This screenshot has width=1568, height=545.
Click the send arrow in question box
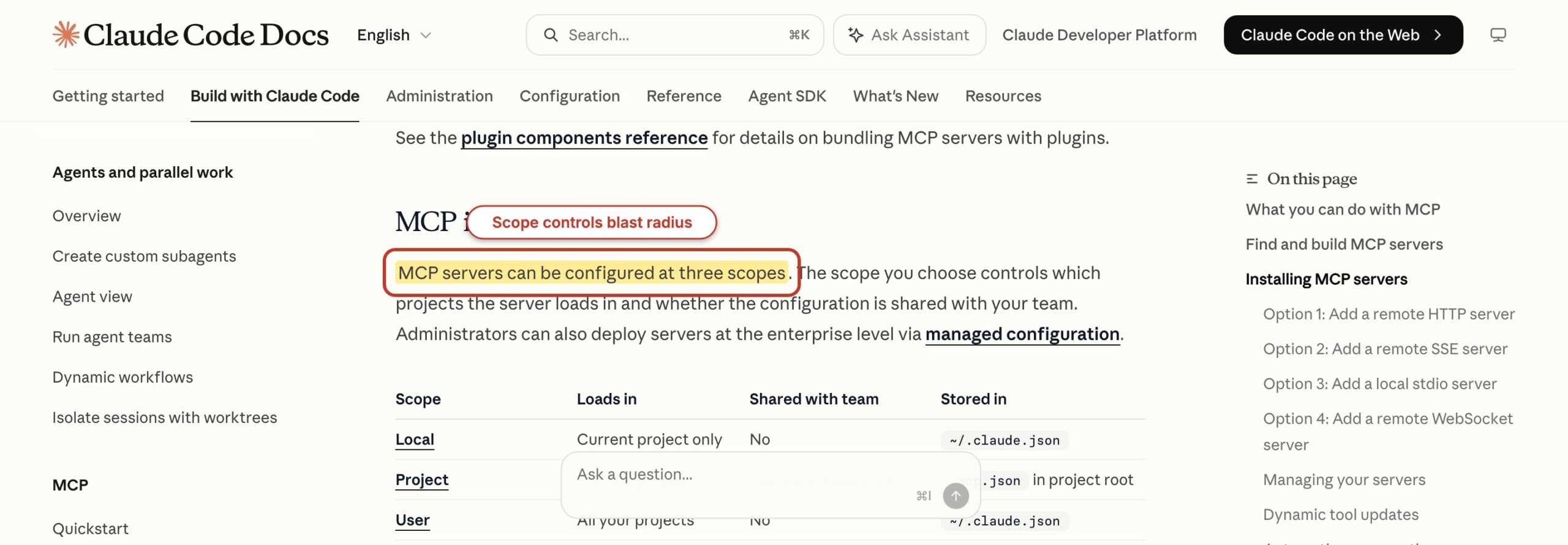click(x=956, y=496)
